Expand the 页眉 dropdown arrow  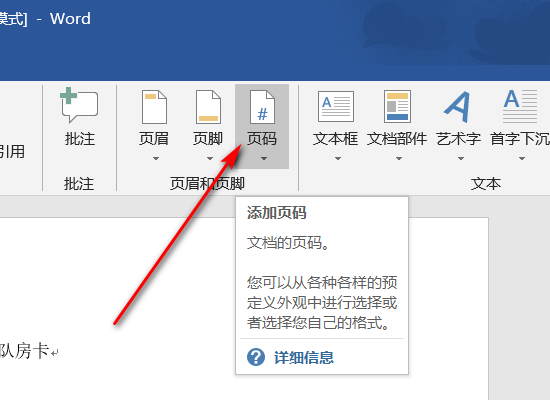[x=156, y=159]
